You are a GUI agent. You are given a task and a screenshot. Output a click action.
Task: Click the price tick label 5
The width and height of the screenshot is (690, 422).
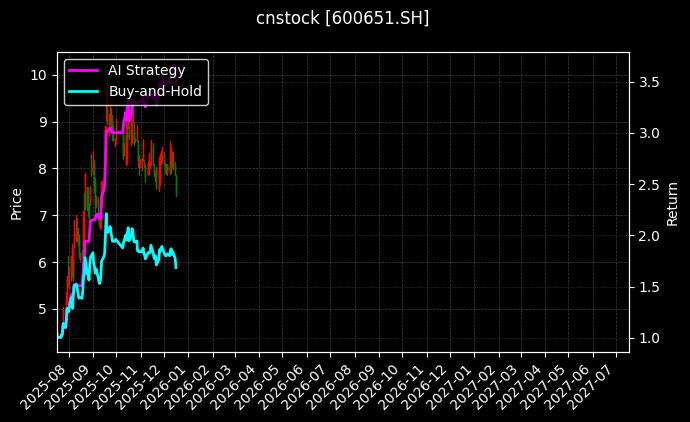(43, 310)
